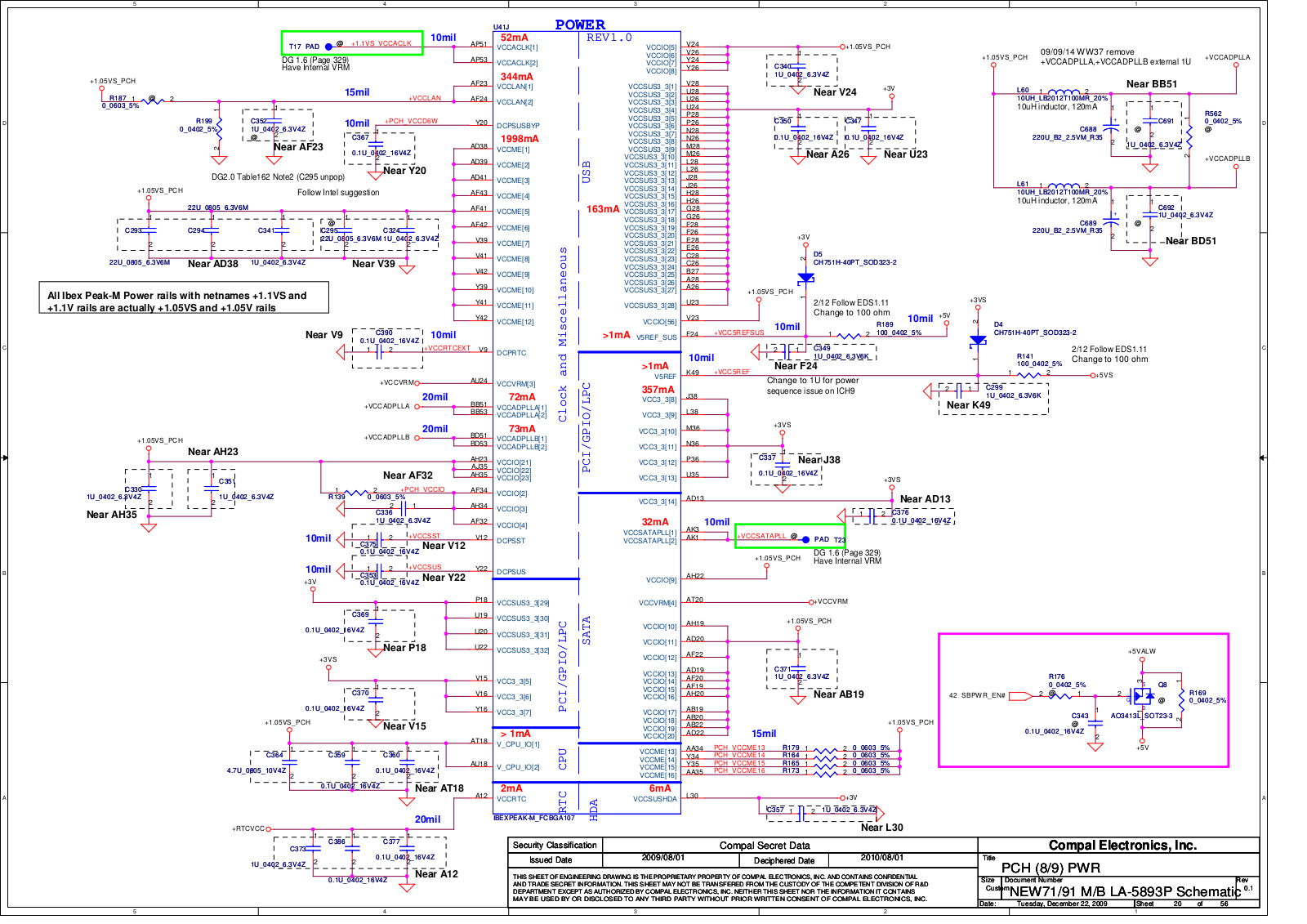Click the PCH_VCCME13 net label
The image size is (1307, 924).
pyautogui.click(x=739, y=748)
